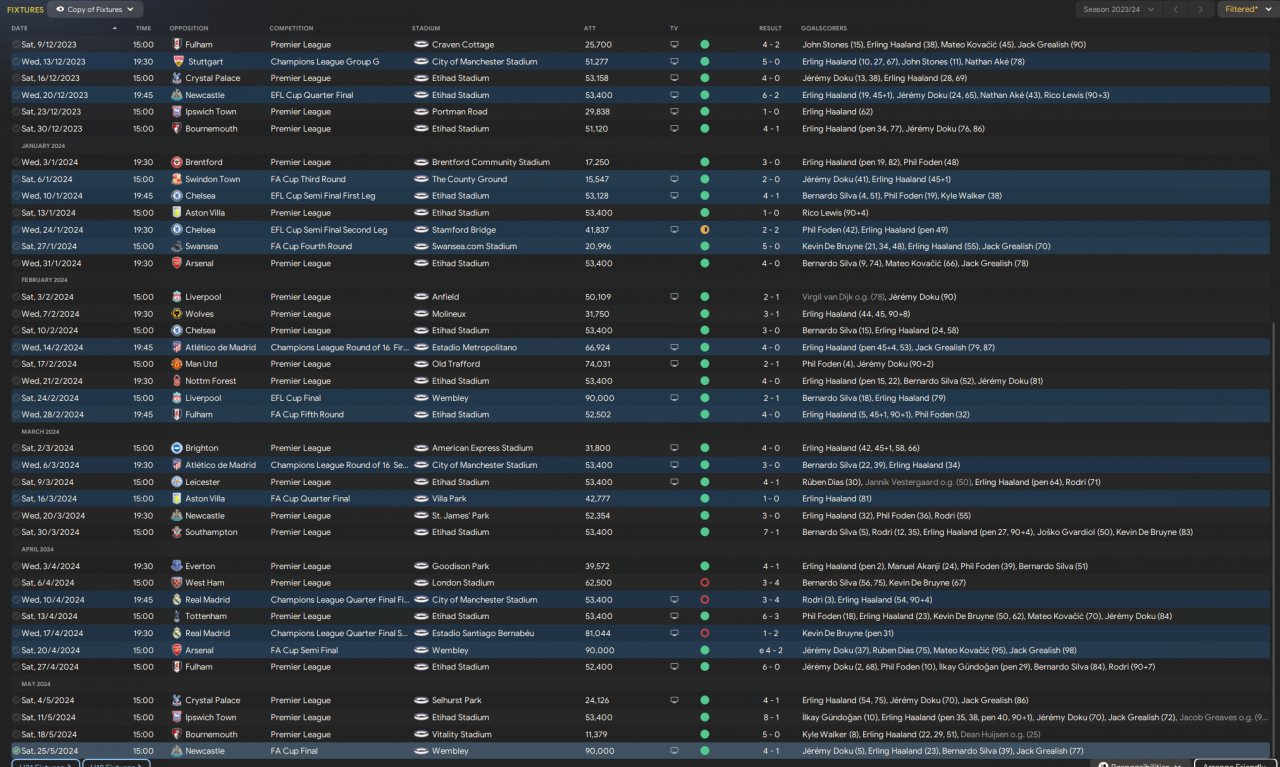Click the Everton club badge
The width and height of the screenshot is (1280, 767).
point(177,566)
